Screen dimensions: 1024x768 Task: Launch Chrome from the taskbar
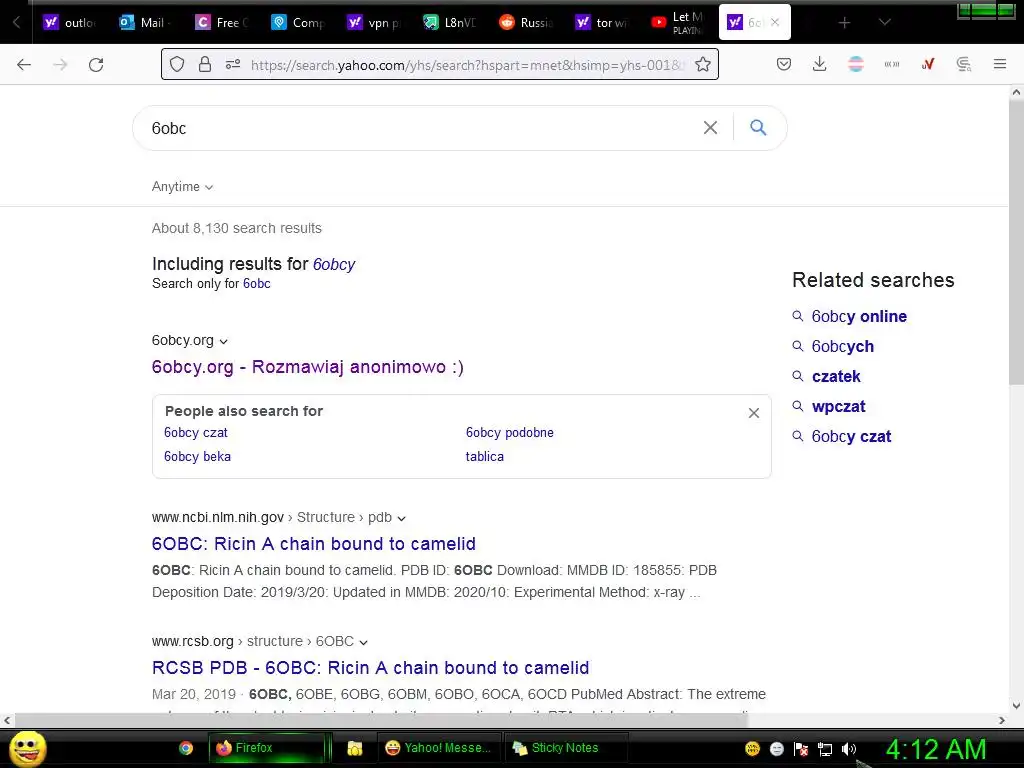(x=186, y=748)
